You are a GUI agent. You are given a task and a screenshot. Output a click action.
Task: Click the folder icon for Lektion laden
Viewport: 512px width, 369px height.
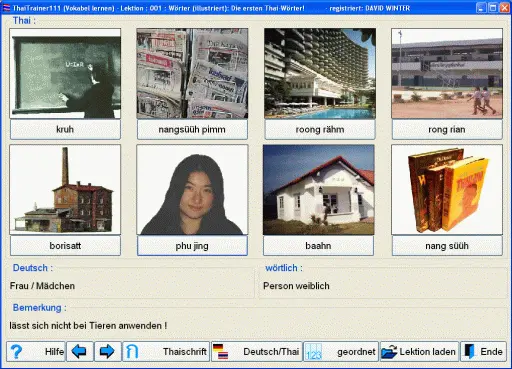[x=389, y=352]
